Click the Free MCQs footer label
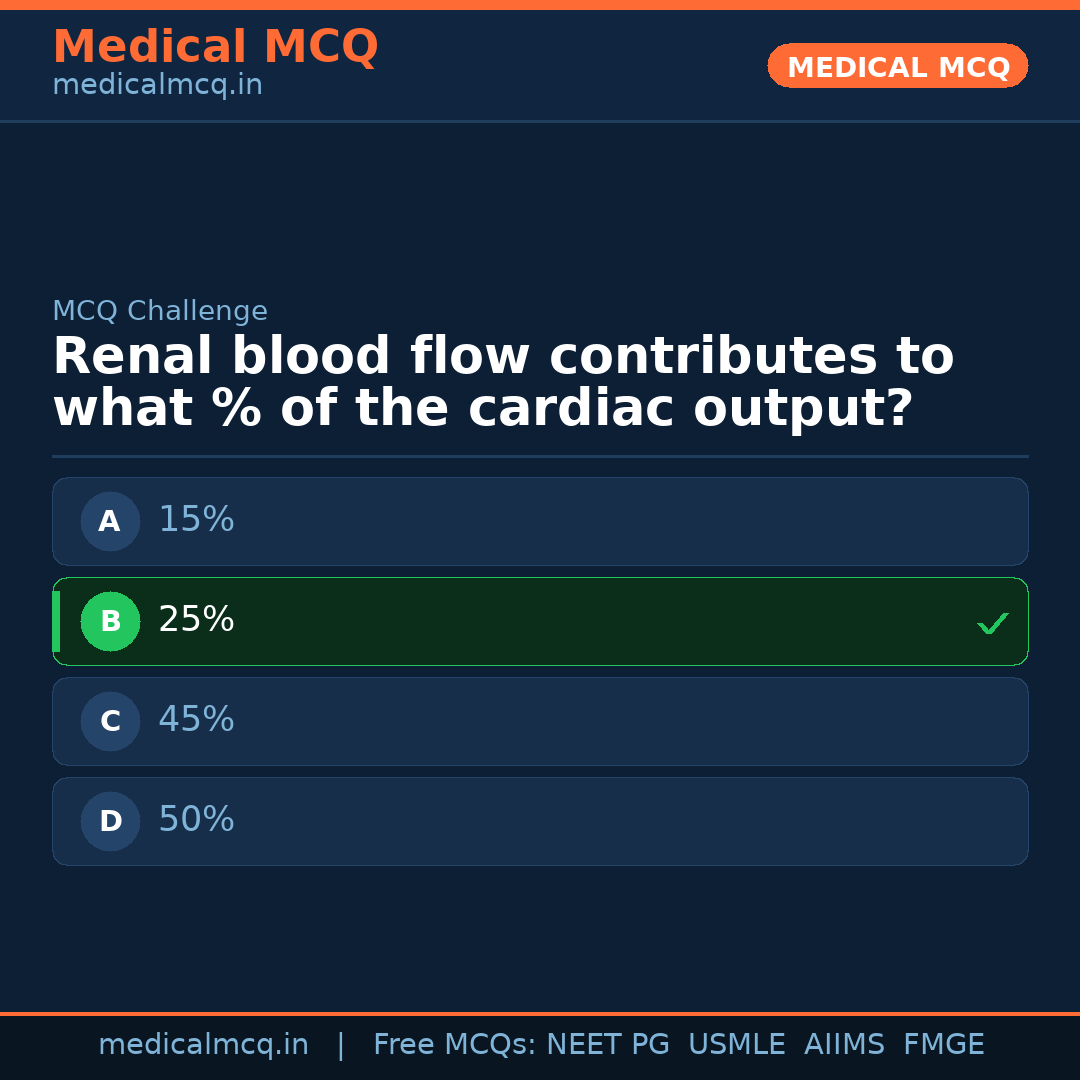This screenshot has height=1080, width=1080. (x=455, y=1045)
